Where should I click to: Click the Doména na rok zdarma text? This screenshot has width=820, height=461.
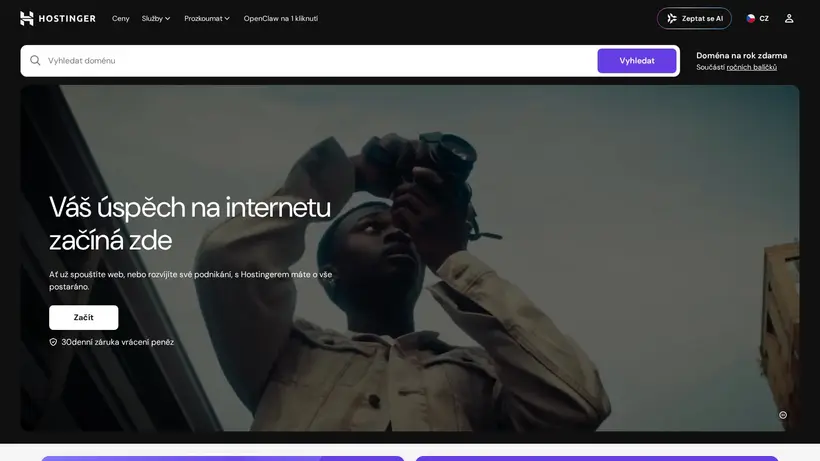(x=741, y=55)
